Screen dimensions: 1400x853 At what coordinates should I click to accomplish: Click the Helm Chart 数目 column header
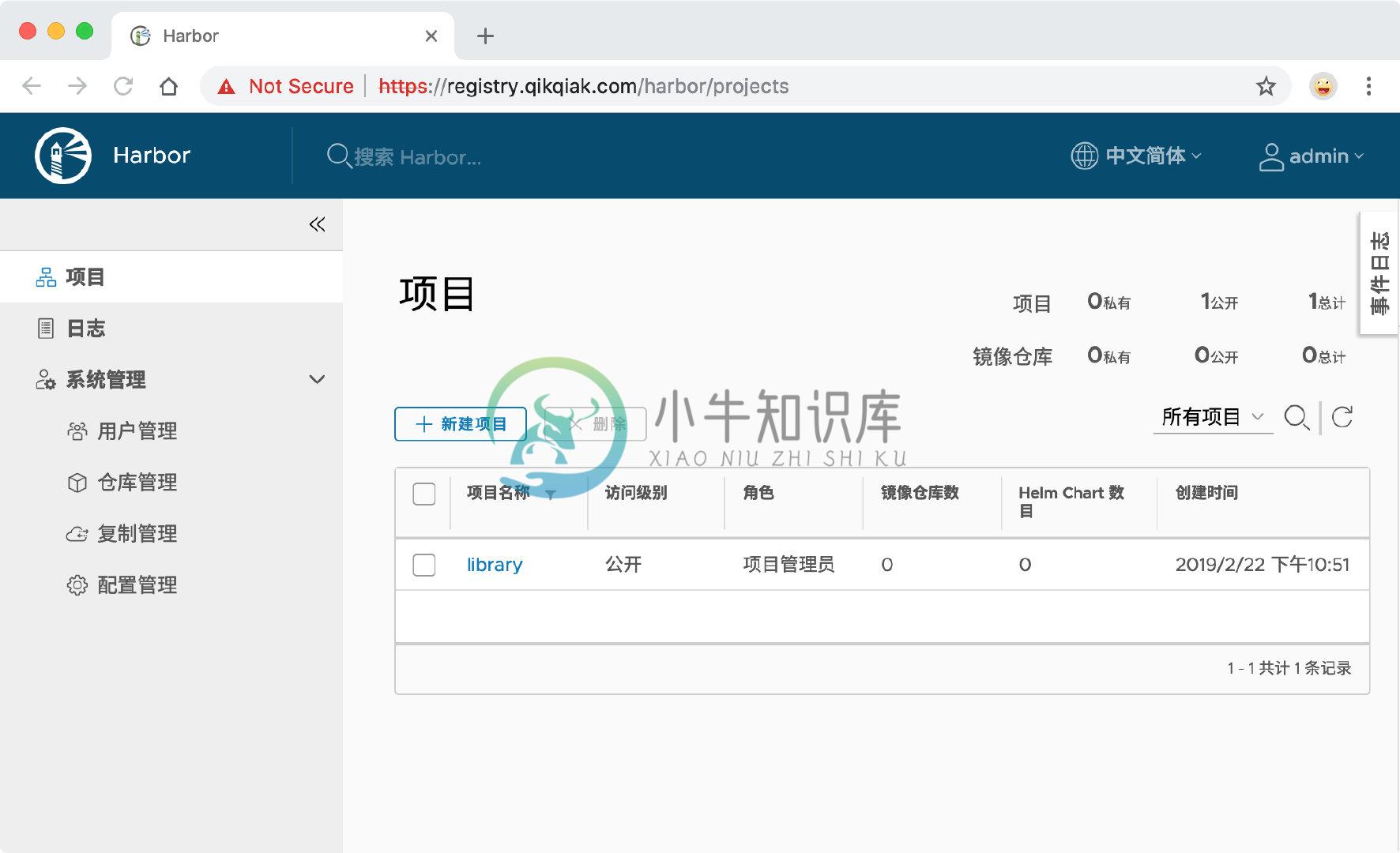click(x=1071, y=502)
